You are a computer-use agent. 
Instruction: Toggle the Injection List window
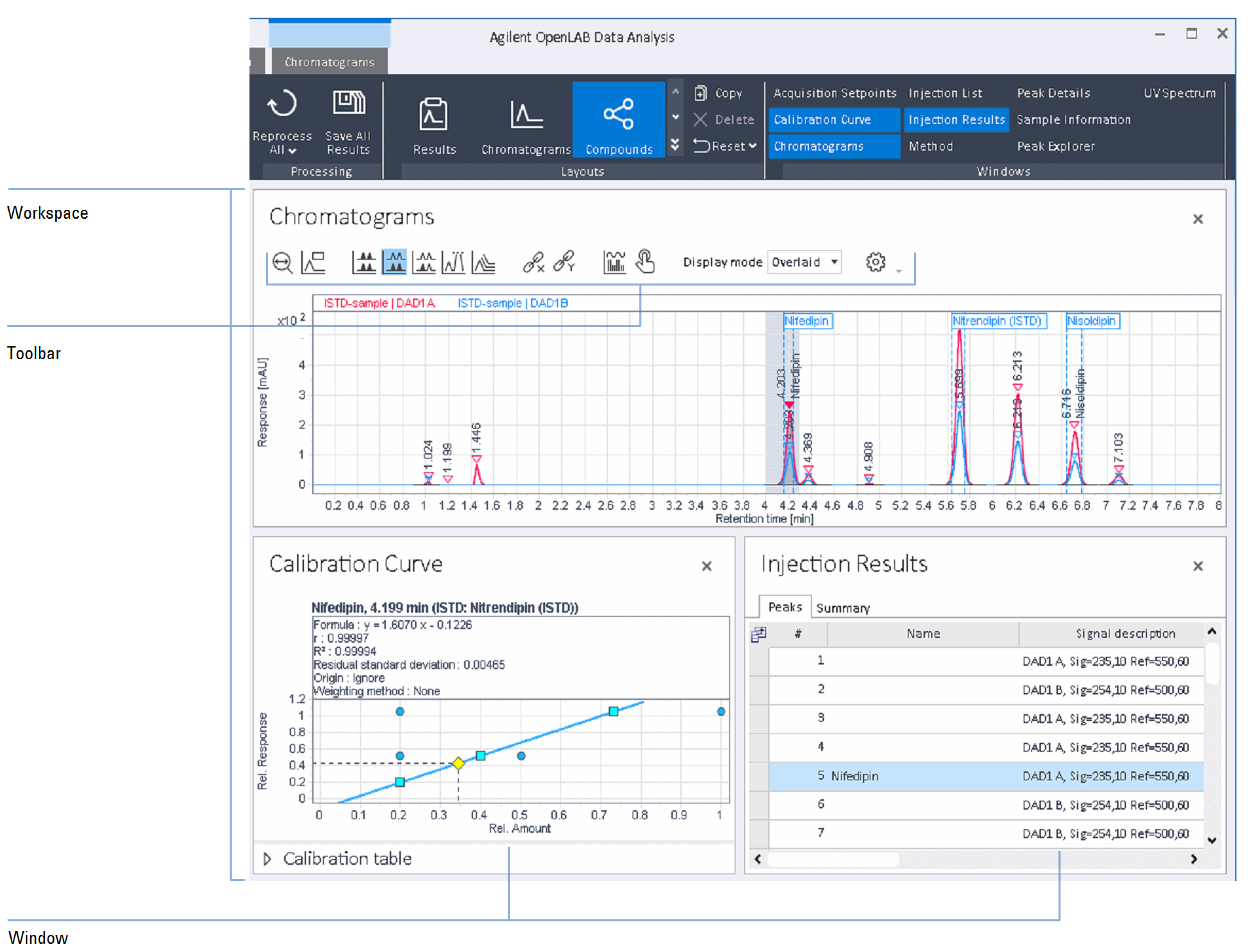[945, 93]
